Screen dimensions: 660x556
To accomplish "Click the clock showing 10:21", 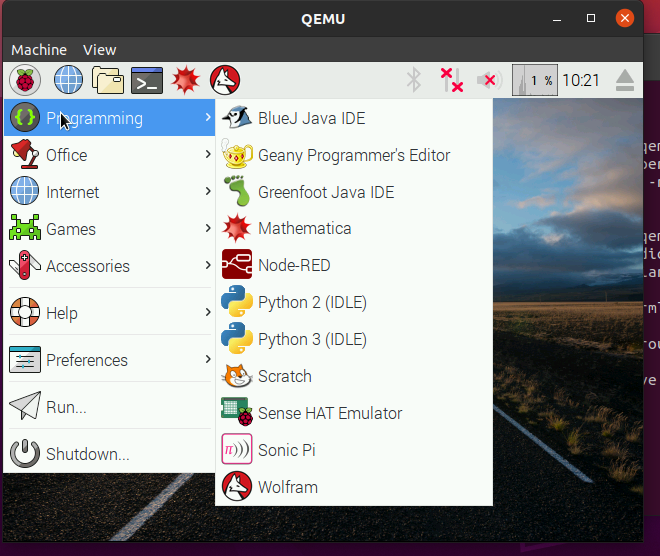I will click(x=580, y=80).
